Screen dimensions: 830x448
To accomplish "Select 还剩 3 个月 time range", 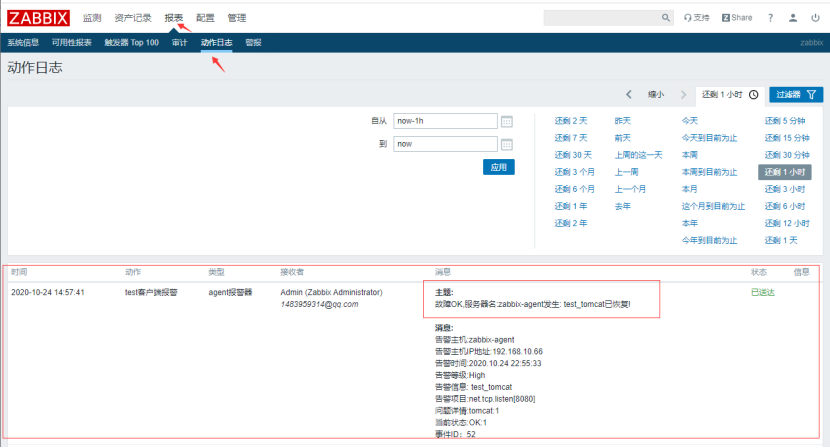I will pyautogui.click(x=574, y=172).
